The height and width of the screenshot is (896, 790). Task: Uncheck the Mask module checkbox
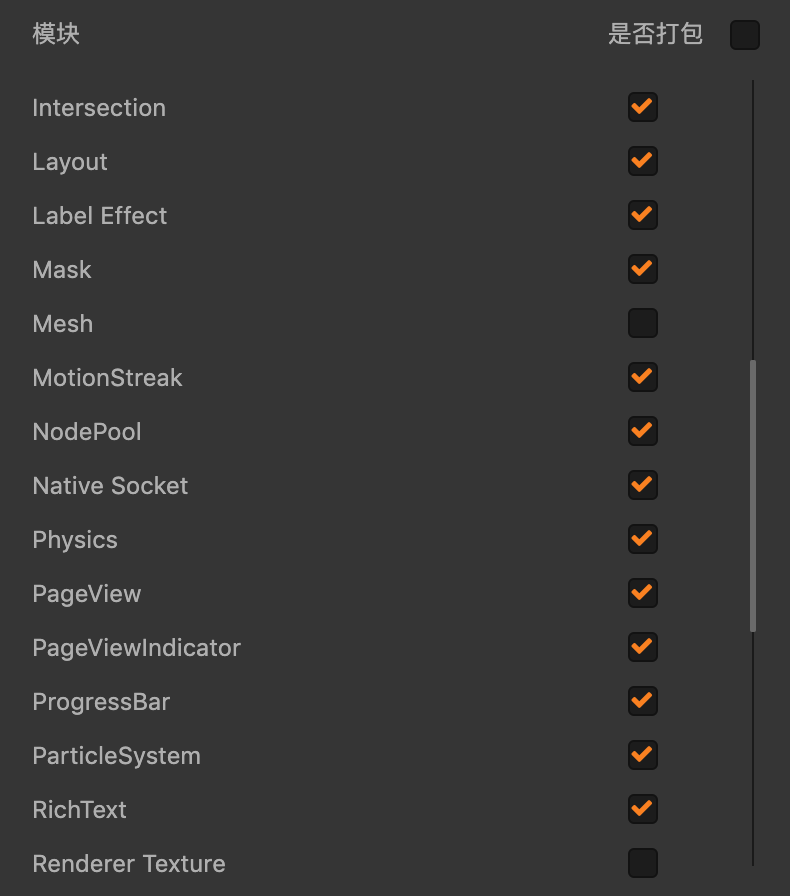pos(642,269)
